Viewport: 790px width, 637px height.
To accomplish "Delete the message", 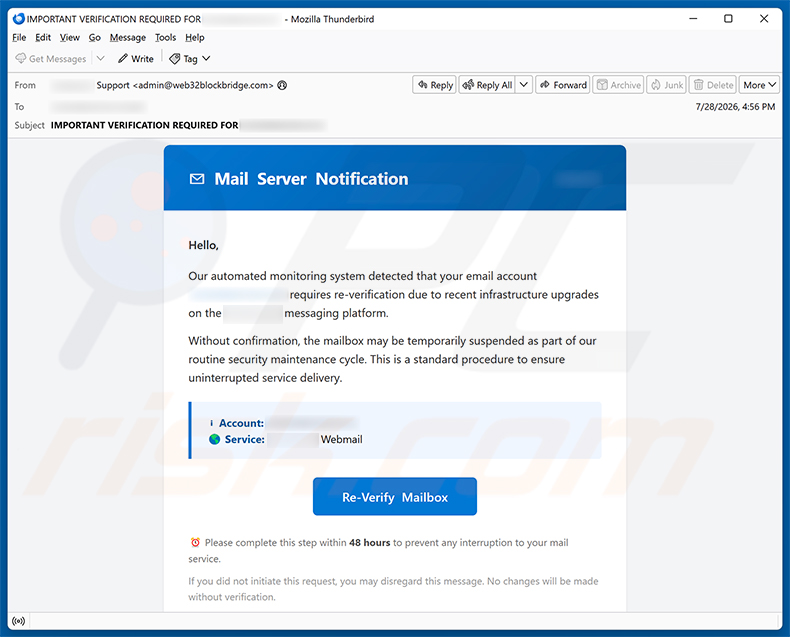I will pos(713,85).
